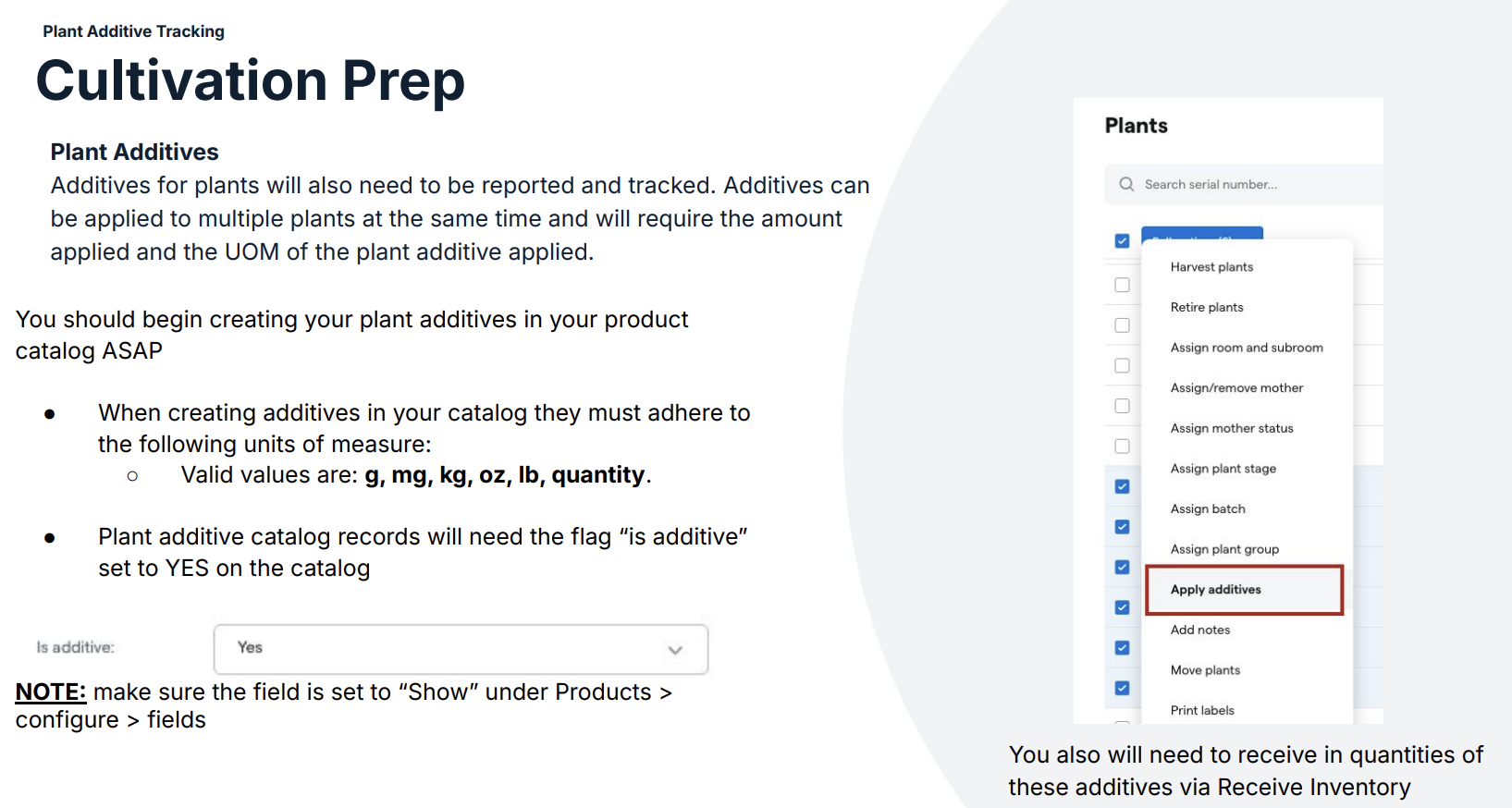
Task: Select Assign mother status entry
Action: [x=1232, y=428]
